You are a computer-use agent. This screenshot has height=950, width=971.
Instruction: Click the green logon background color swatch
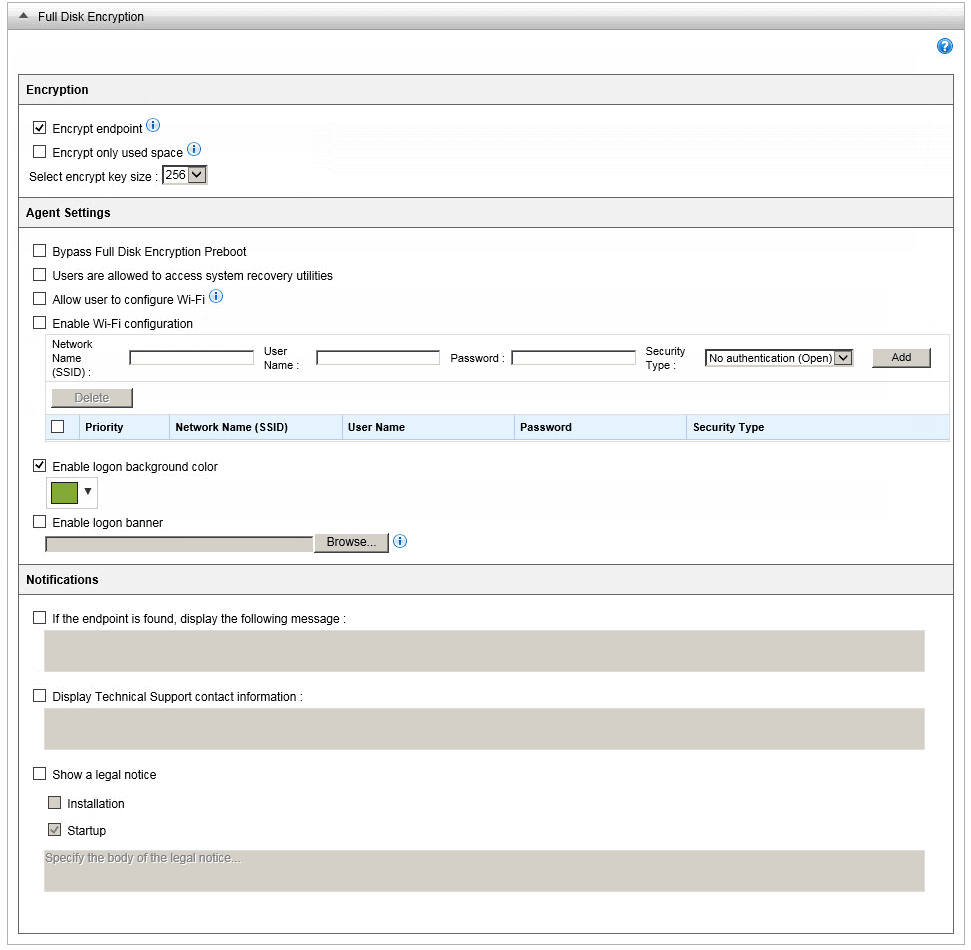pyautogui.click(x=64, y=493)
